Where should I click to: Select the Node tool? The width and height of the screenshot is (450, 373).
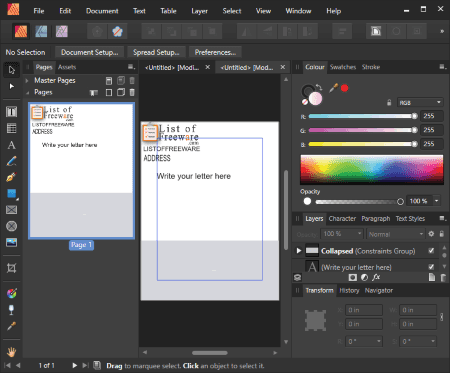(12, 86)
